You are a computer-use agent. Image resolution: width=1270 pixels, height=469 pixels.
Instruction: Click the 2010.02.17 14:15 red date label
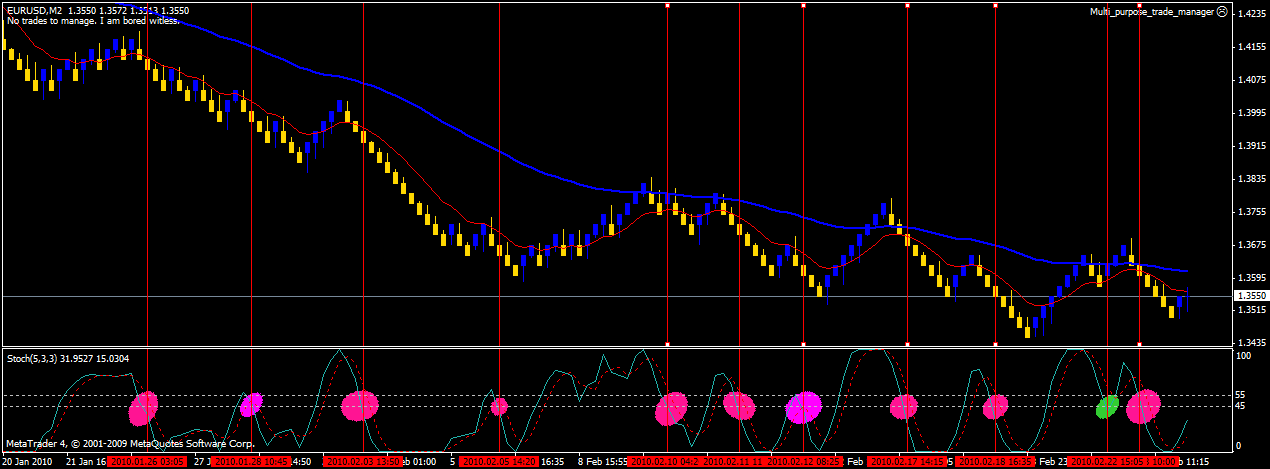point(906,462)
